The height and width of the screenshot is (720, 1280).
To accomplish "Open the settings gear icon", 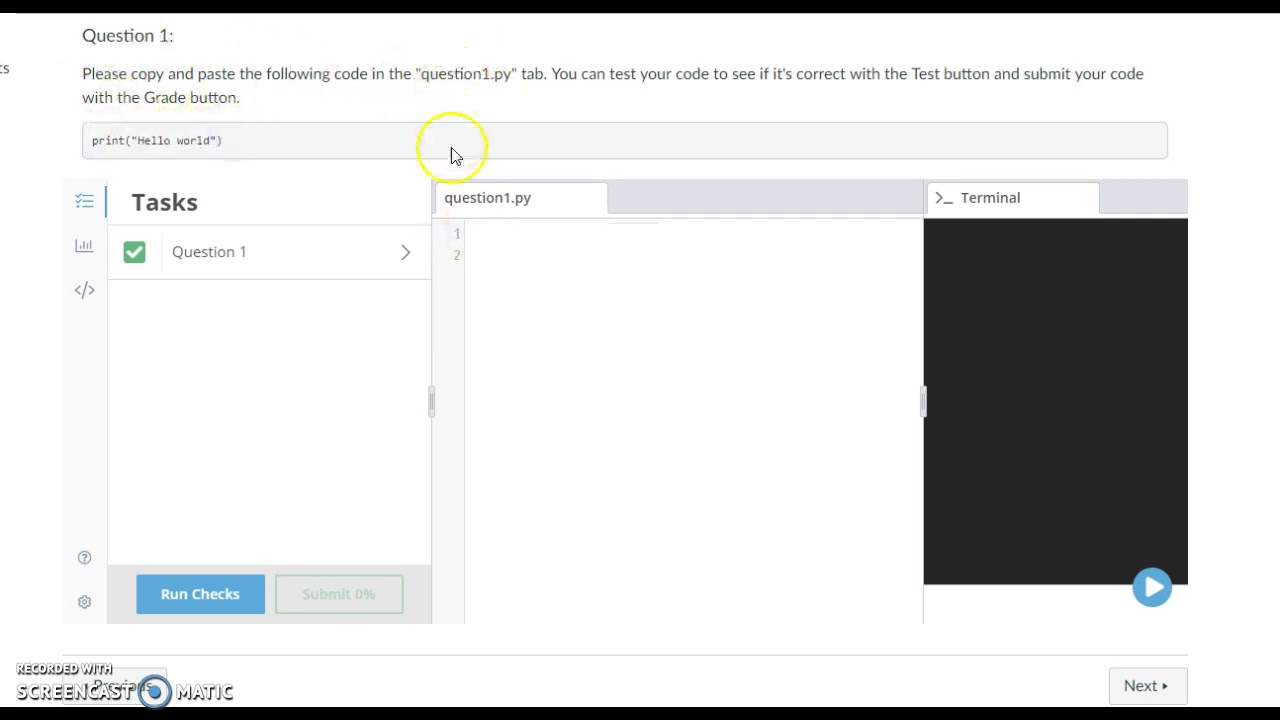I will point(84,602).
